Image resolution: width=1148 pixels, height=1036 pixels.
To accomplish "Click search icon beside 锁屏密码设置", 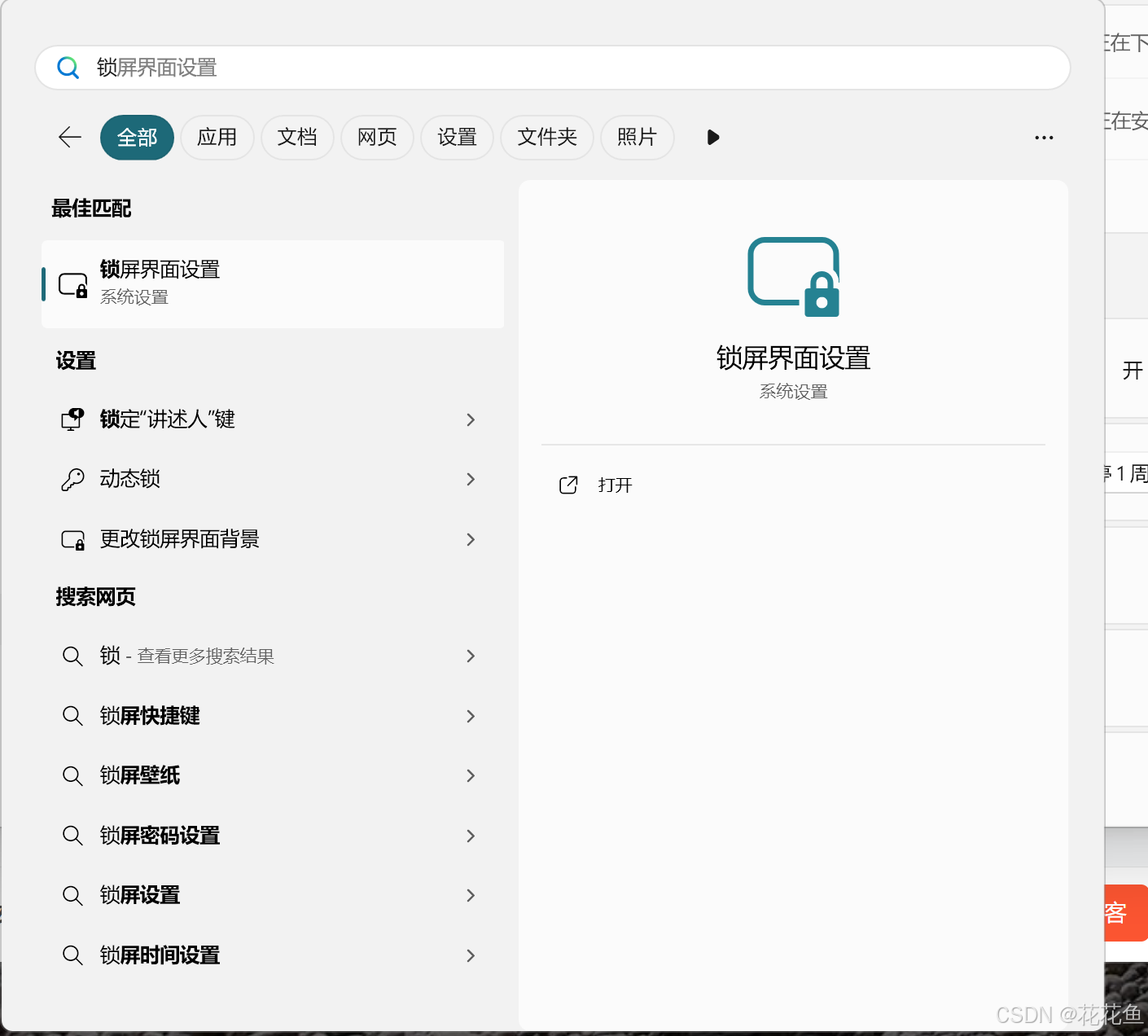I will (x=72, y=836).
